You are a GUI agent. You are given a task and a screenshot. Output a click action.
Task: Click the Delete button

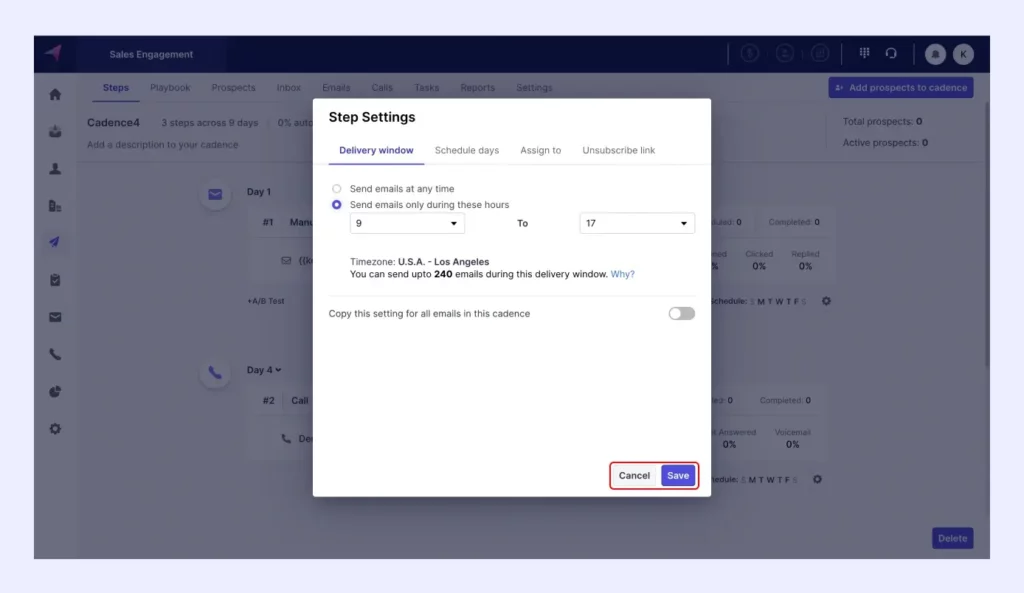[952, 538]
